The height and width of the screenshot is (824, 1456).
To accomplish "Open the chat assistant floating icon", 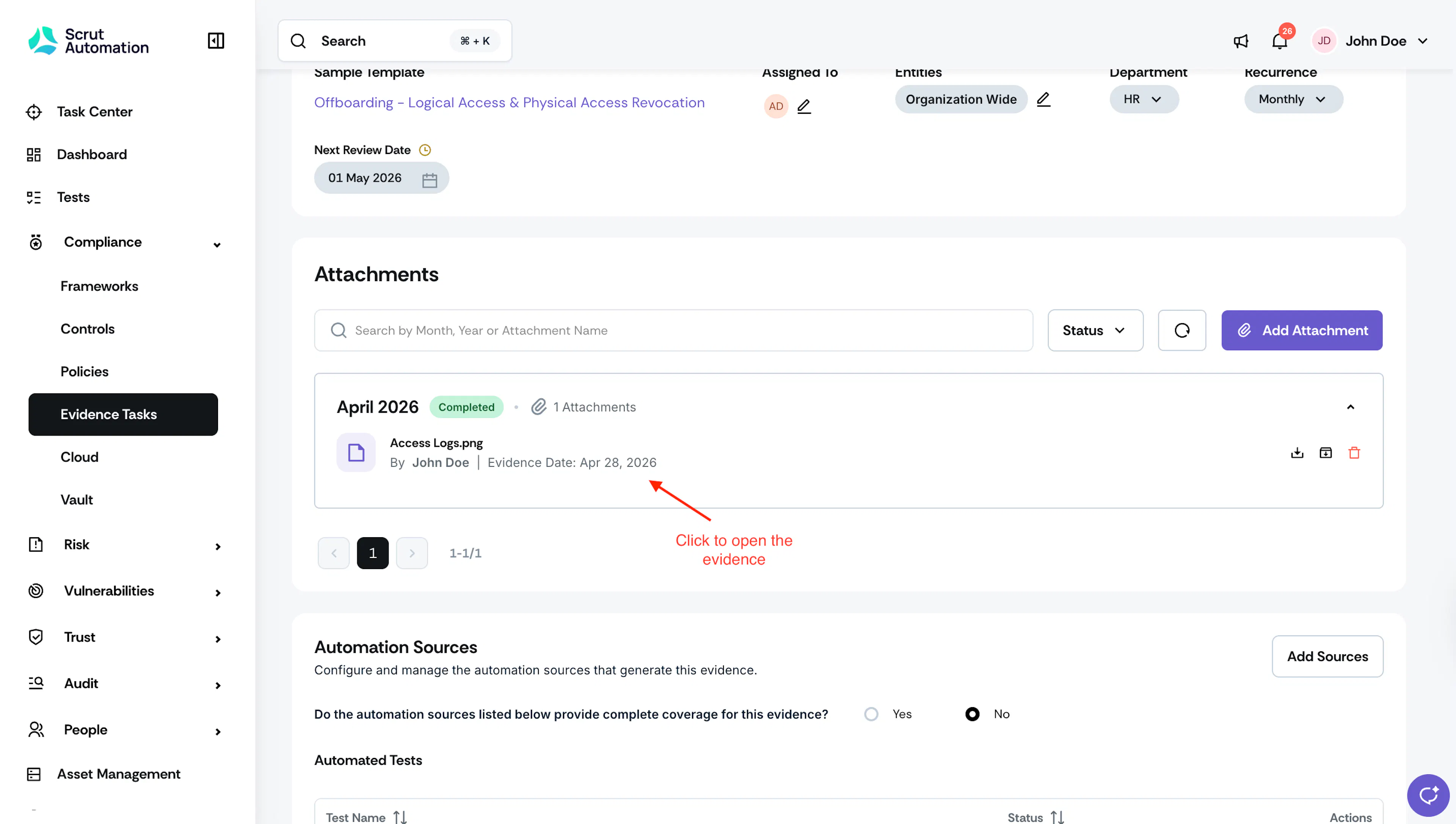I will [1428, 795].
